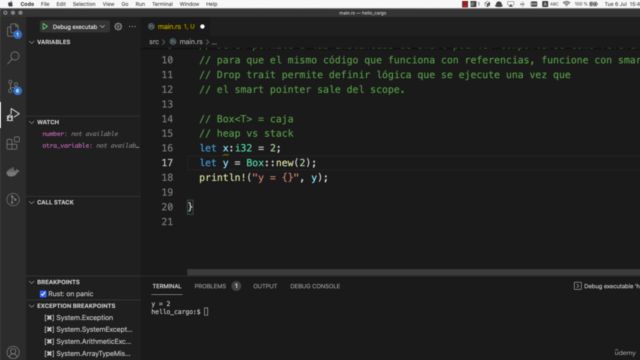Select the main.rs editor tab
This screenshot has width=640, height=360.
176,27
